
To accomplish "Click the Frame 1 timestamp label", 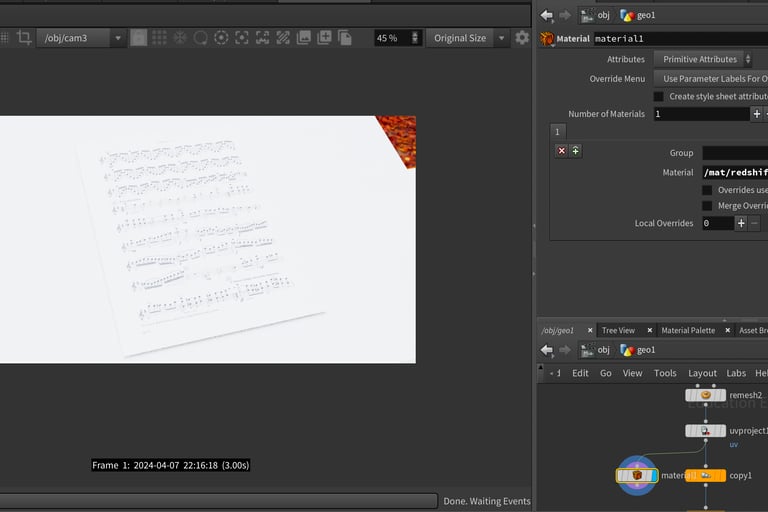I will pyautogui.click(x=170, y=465).
